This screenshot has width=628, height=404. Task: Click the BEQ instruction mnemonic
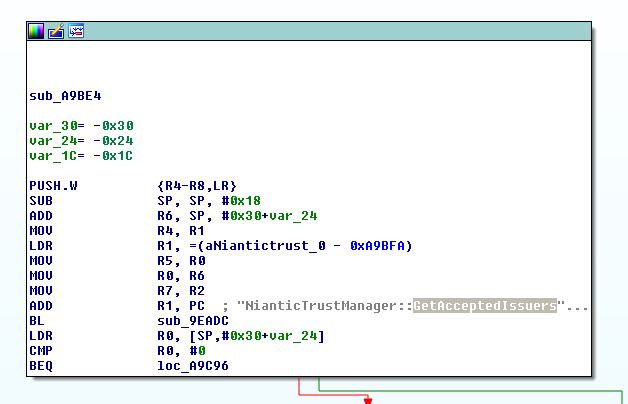tap(41, 366)
